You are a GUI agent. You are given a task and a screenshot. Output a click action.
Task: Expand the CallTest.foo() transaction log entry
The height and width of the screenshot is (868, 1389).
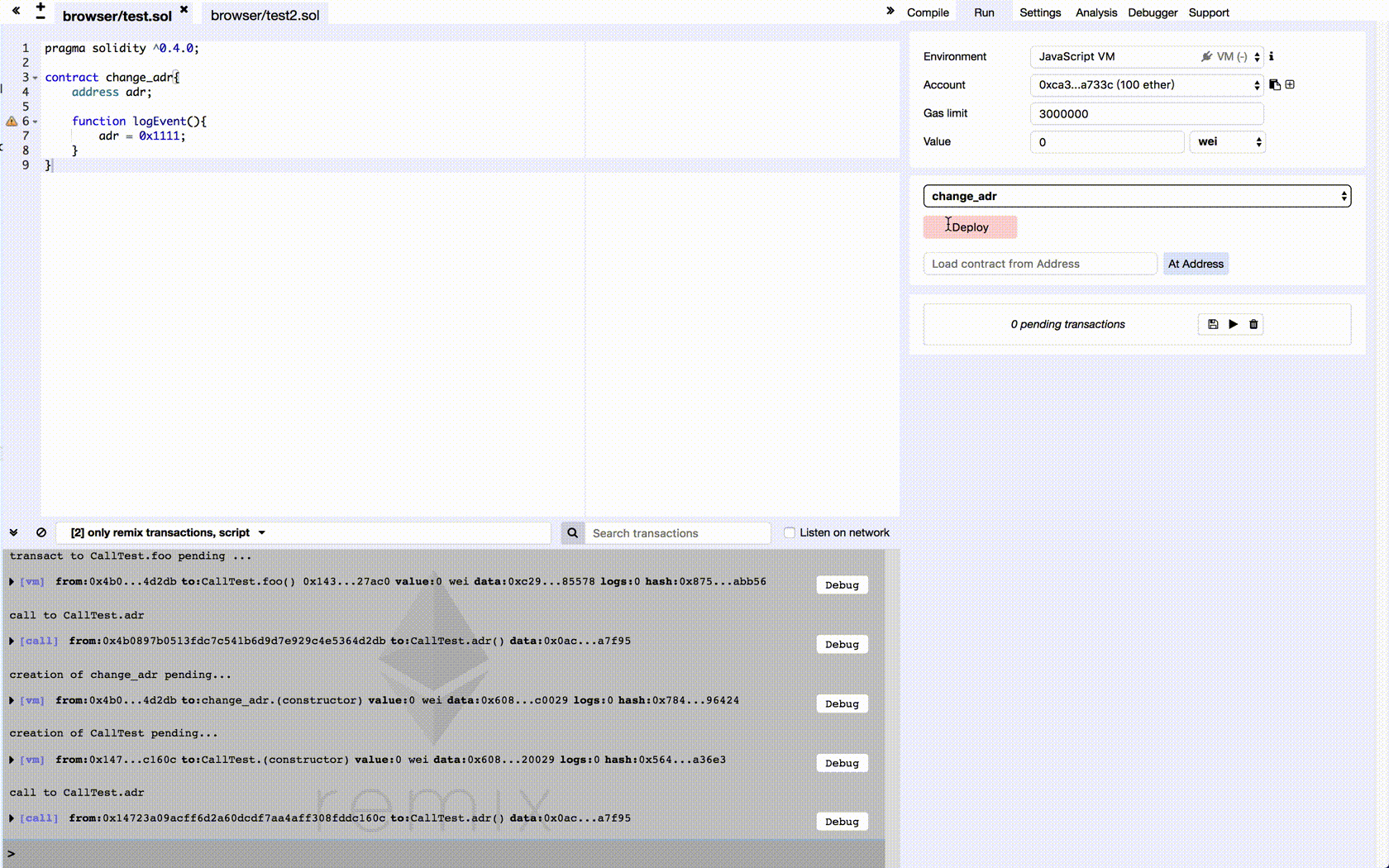click(x=12, y=581)
